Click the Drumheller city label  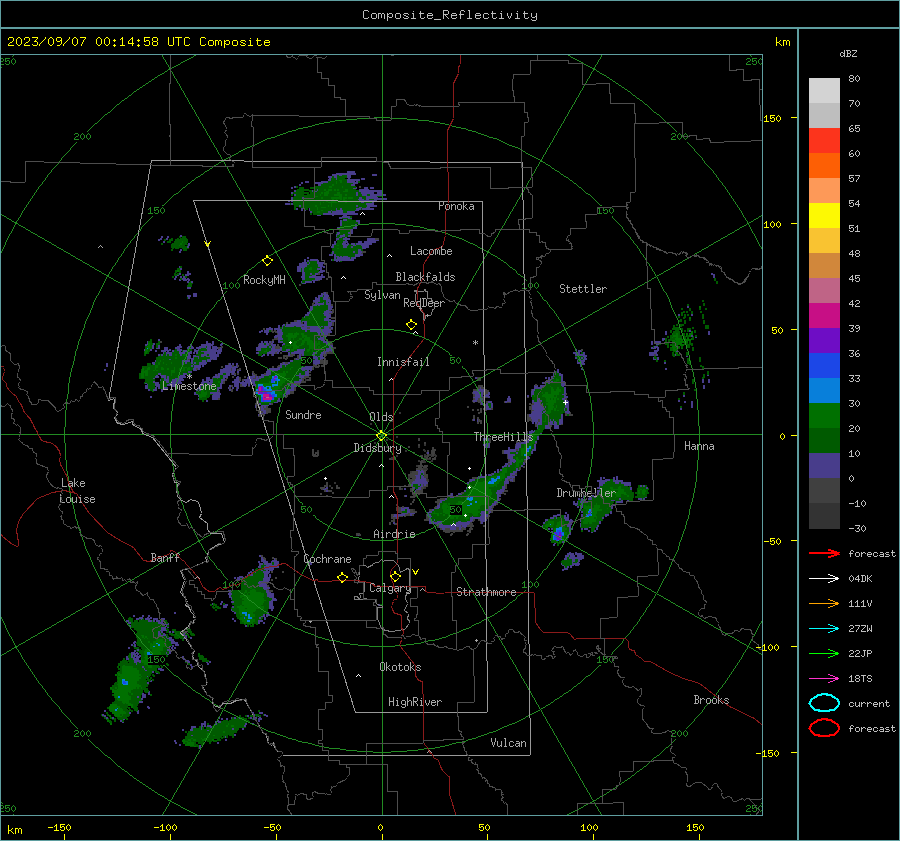tap(586, 493)
